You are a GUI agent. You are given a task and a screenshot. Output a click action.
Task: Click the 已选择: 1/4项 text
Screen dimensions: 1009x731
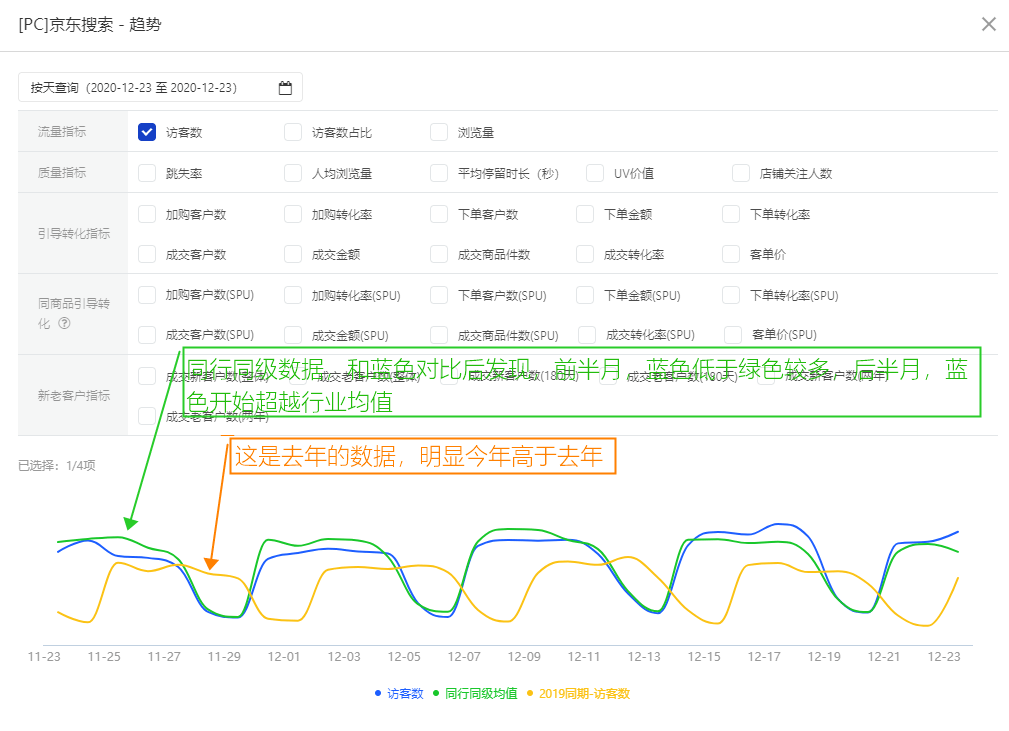(x=57, y=465)
